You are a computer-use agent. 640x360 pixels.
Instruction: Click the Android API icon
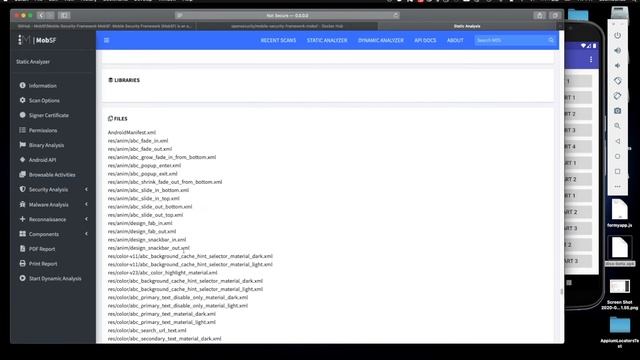point(22,160)
